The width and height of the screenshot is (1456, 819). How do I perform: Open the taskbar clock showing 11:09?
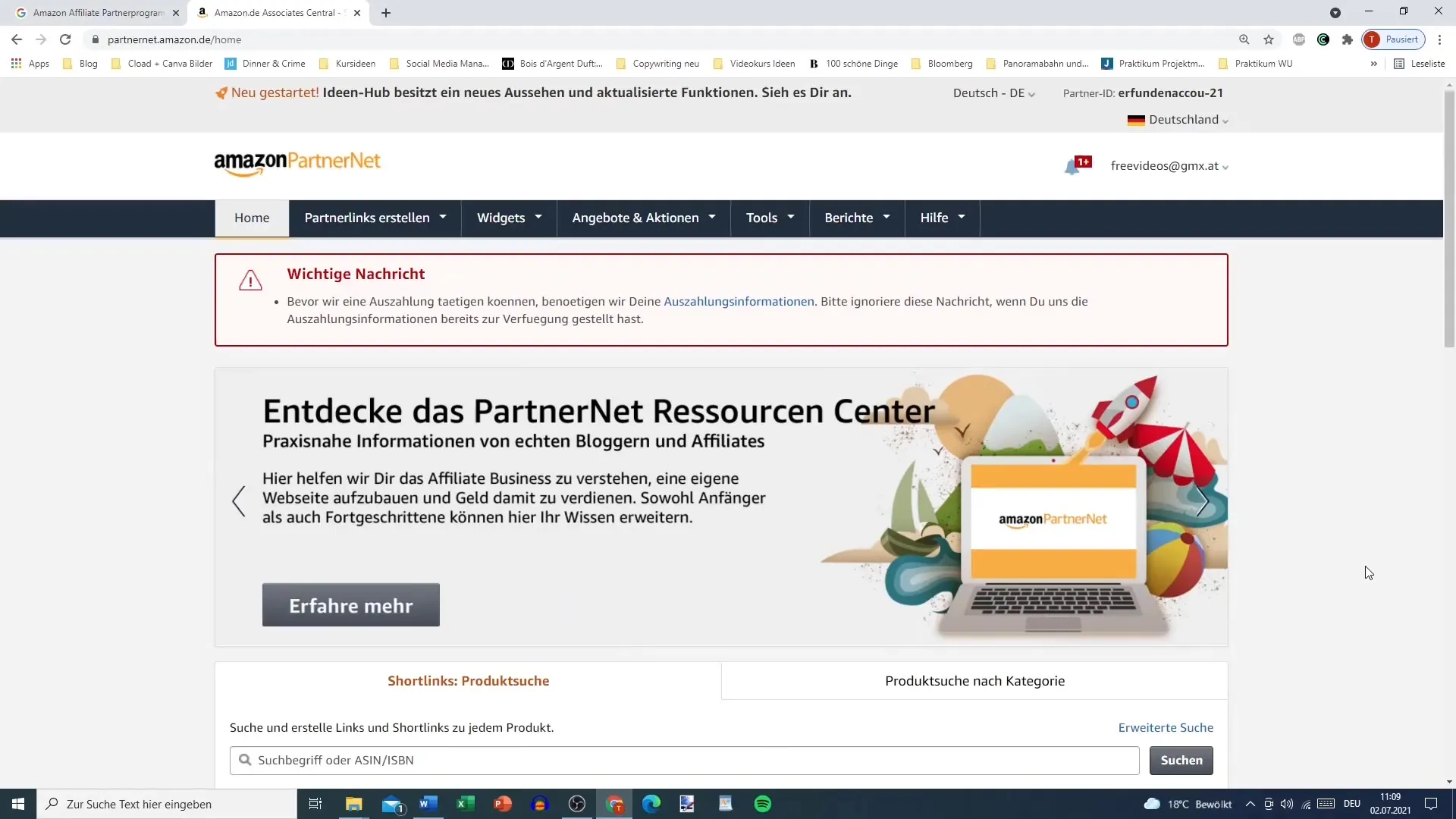[x=1391, y=804]
